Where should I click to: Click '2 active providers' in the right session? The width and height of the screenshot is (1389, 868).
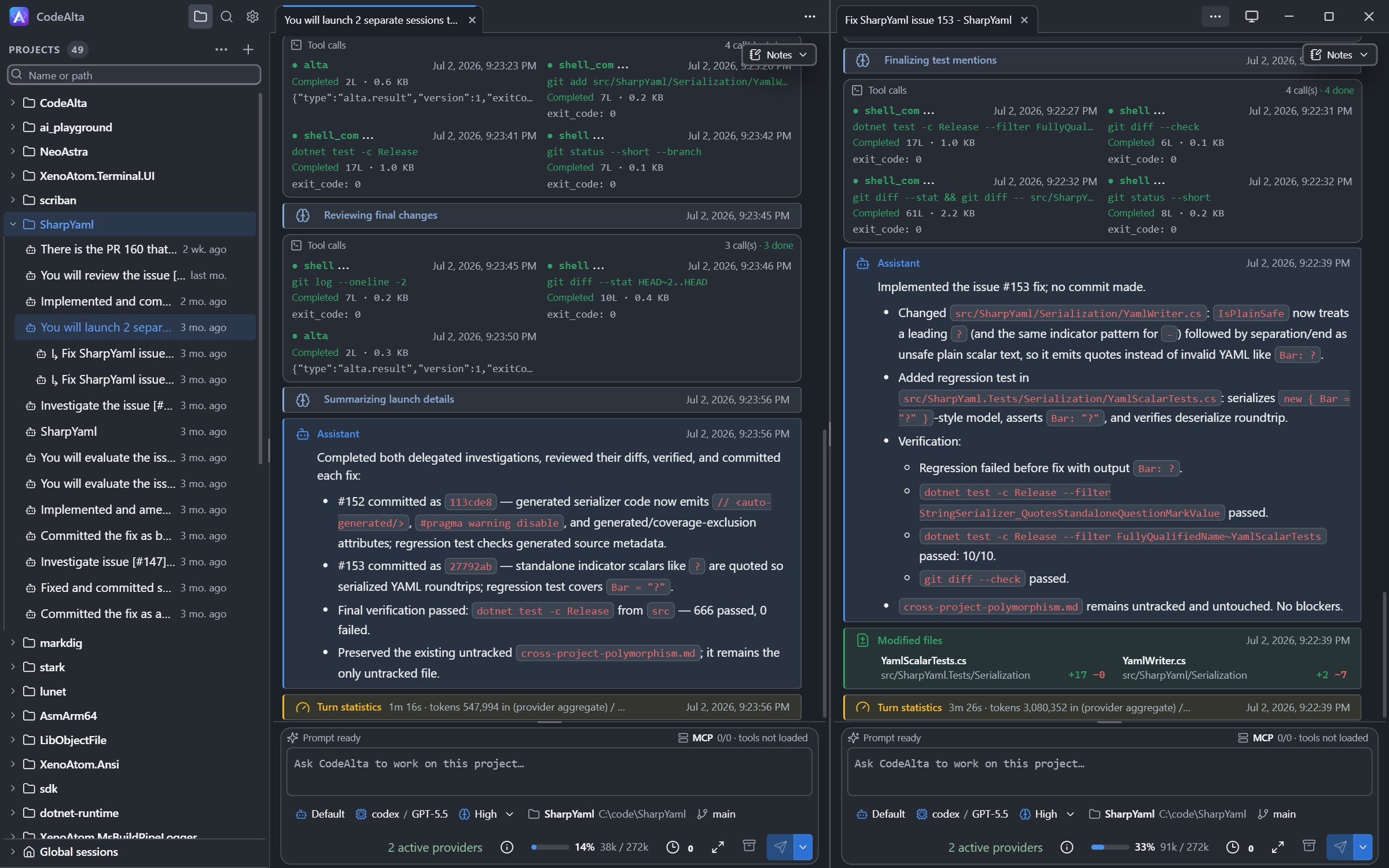tap(995, 848)
